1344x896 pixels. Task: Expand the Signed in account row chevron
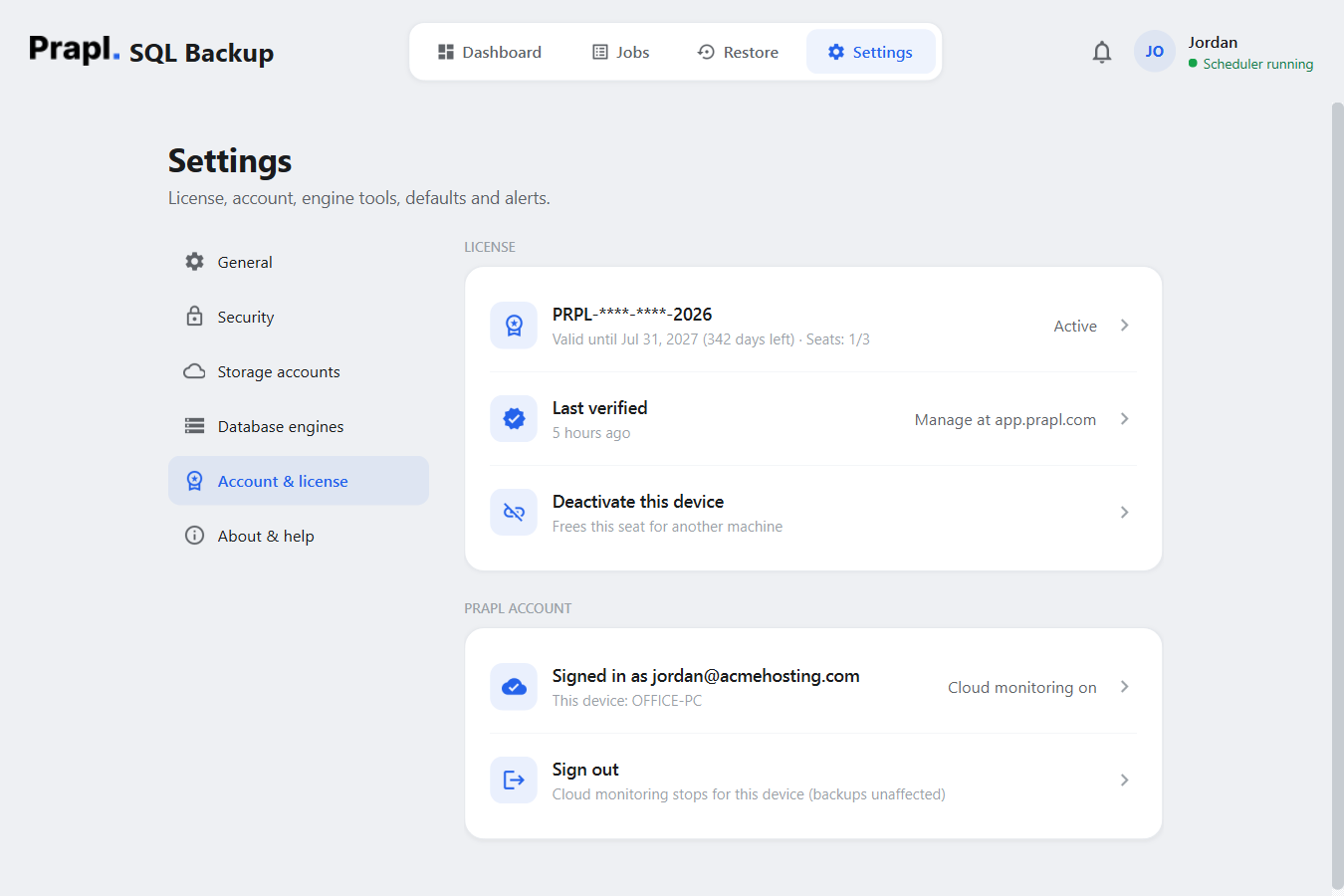[x=1124, y=687]
